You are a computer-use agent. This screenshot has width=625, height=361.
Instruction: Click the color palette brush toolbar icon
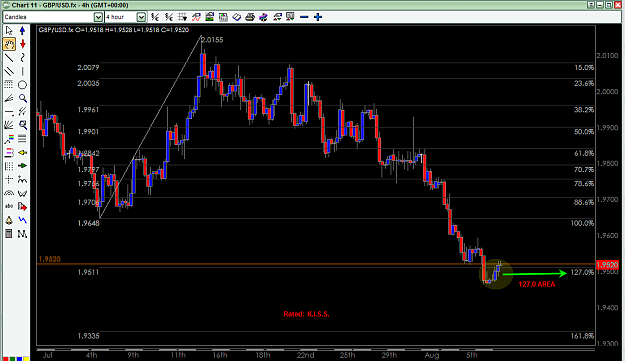click(263, 17)
